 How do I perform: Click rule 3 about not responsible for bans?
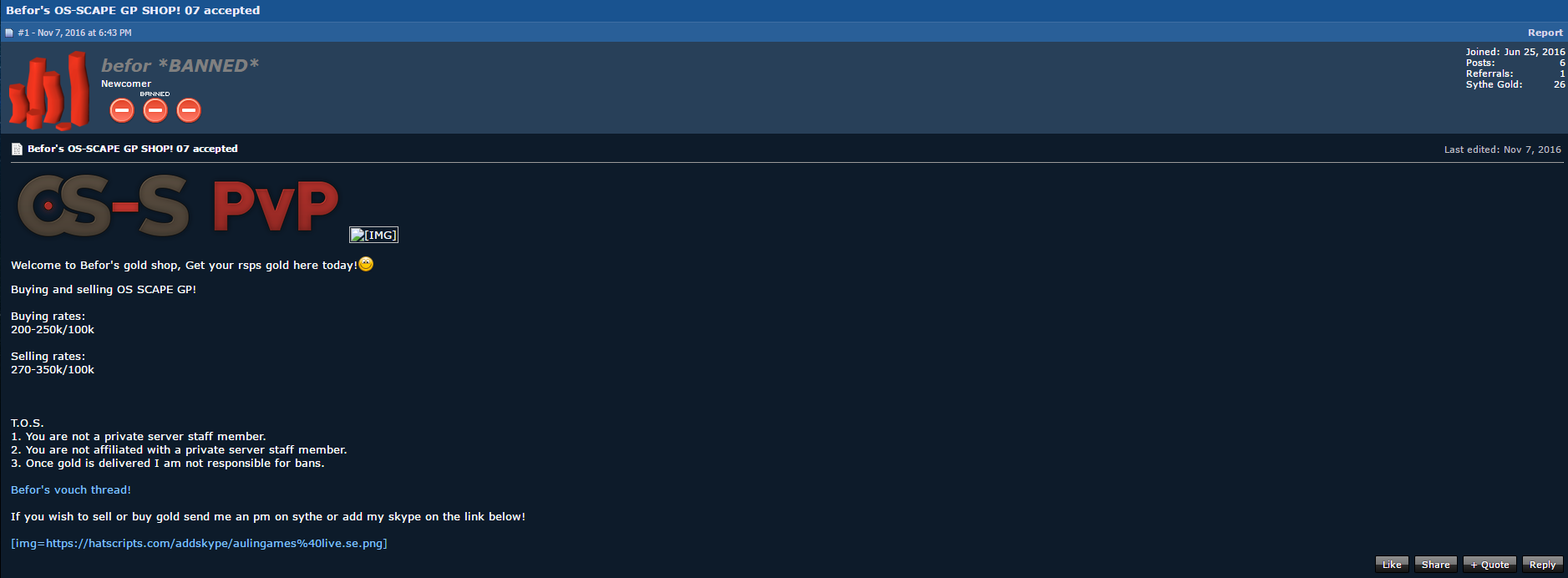(168, 463)
